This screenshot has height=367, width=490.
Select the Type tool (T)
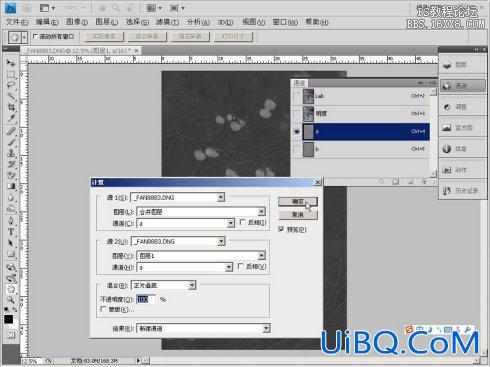11,232
